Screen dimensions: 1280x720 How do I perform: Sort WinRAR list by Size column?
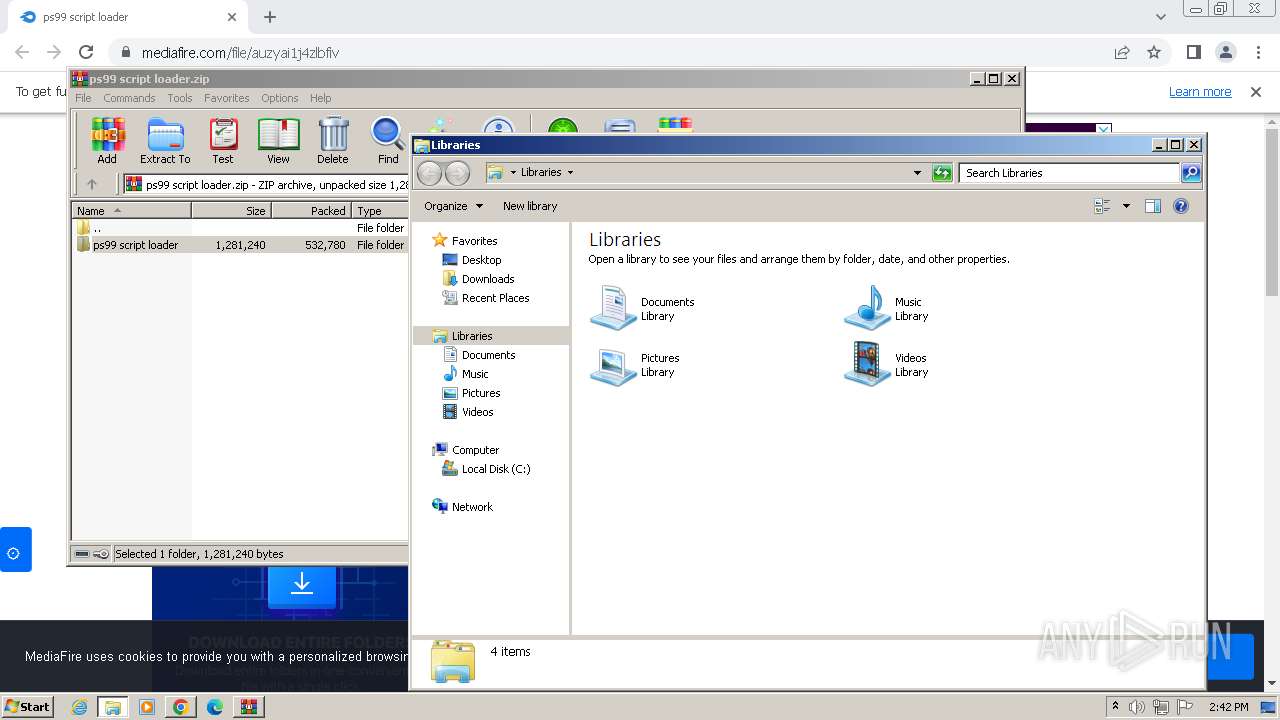pyautogui.click(x=231, y=210)
